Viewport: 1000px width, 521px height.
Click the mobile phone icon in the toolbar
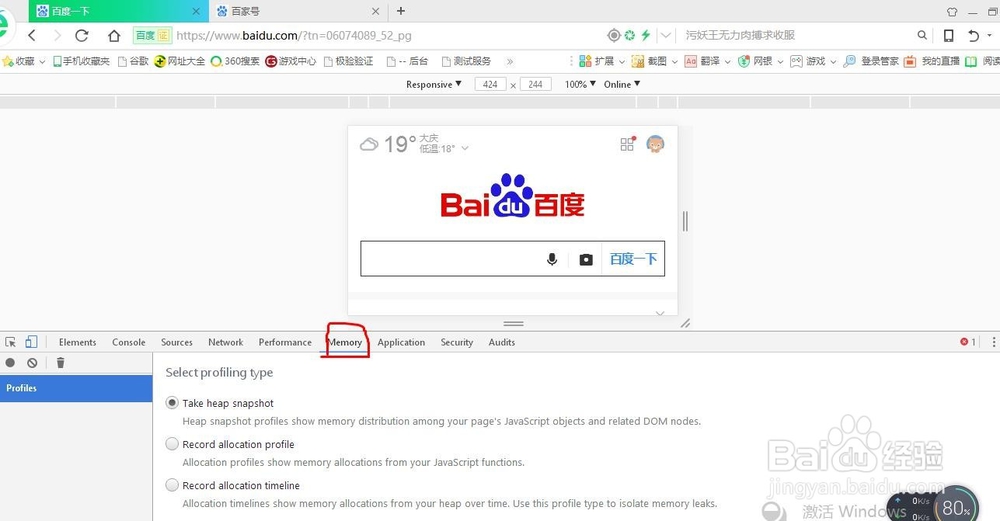coord(949,36)
